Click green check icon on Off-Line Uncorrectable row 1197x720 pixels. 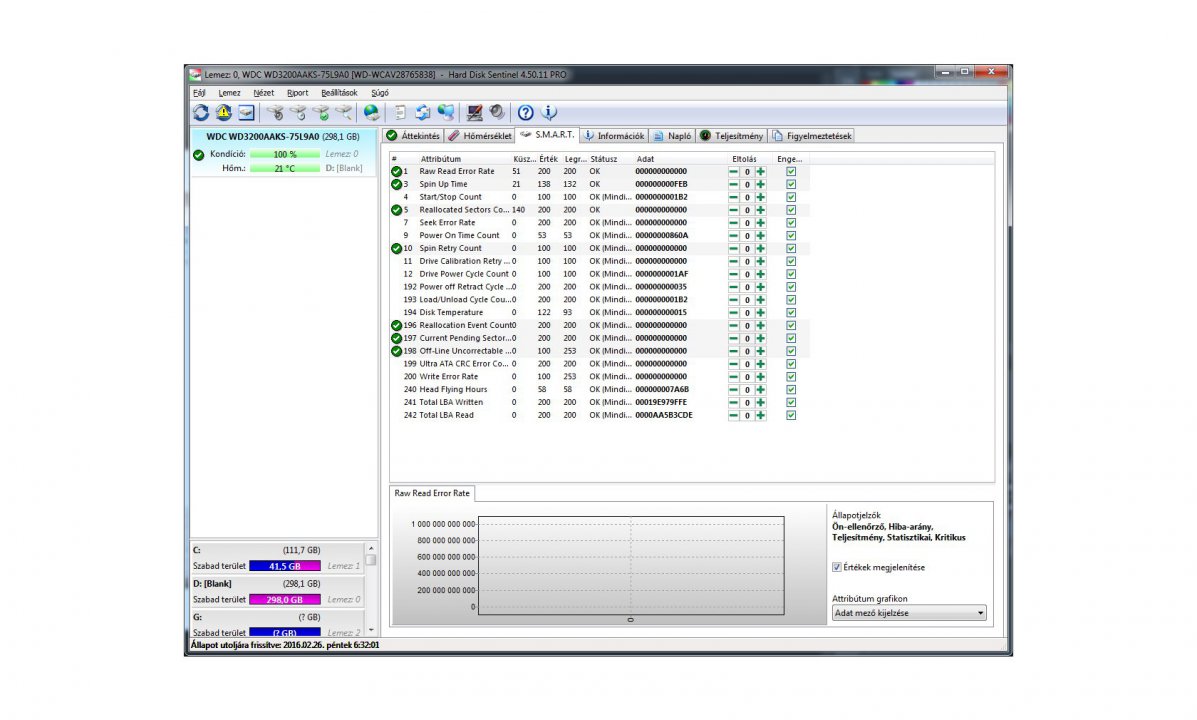tap(396, 351)
